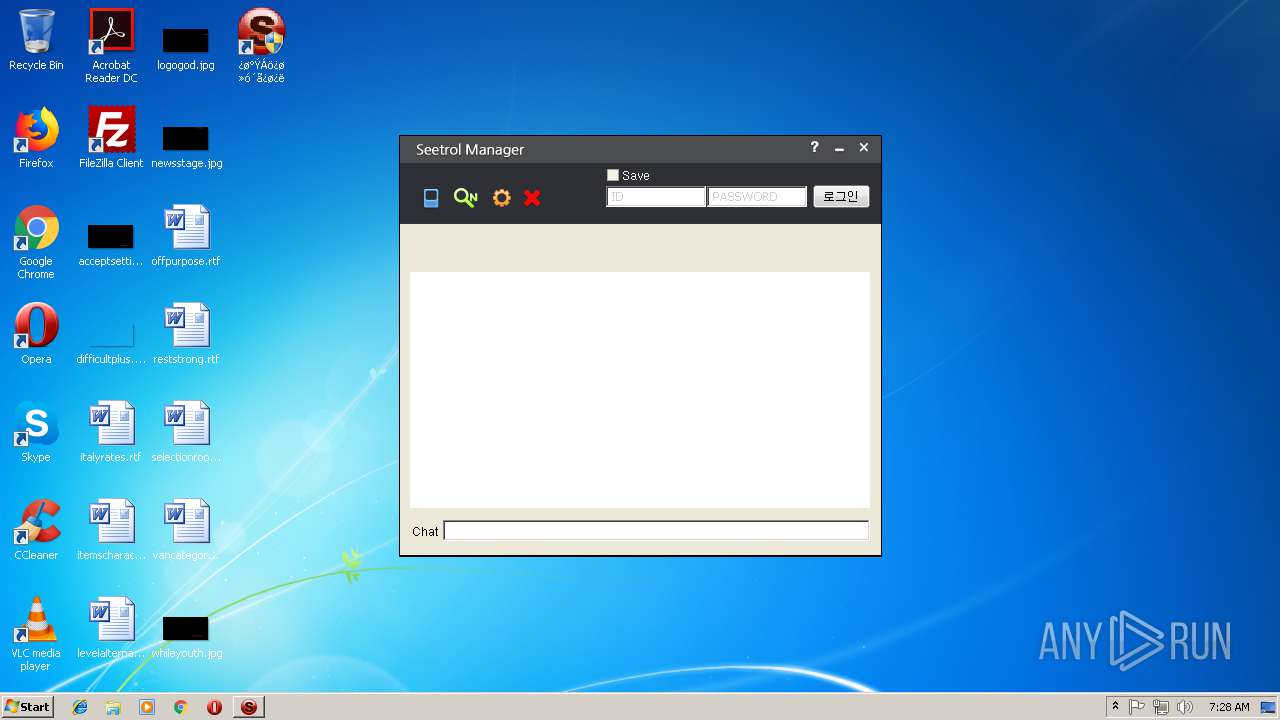Open the network tray icon
The height and width of the screenshot is (720, 1280).
(1160, 707)
